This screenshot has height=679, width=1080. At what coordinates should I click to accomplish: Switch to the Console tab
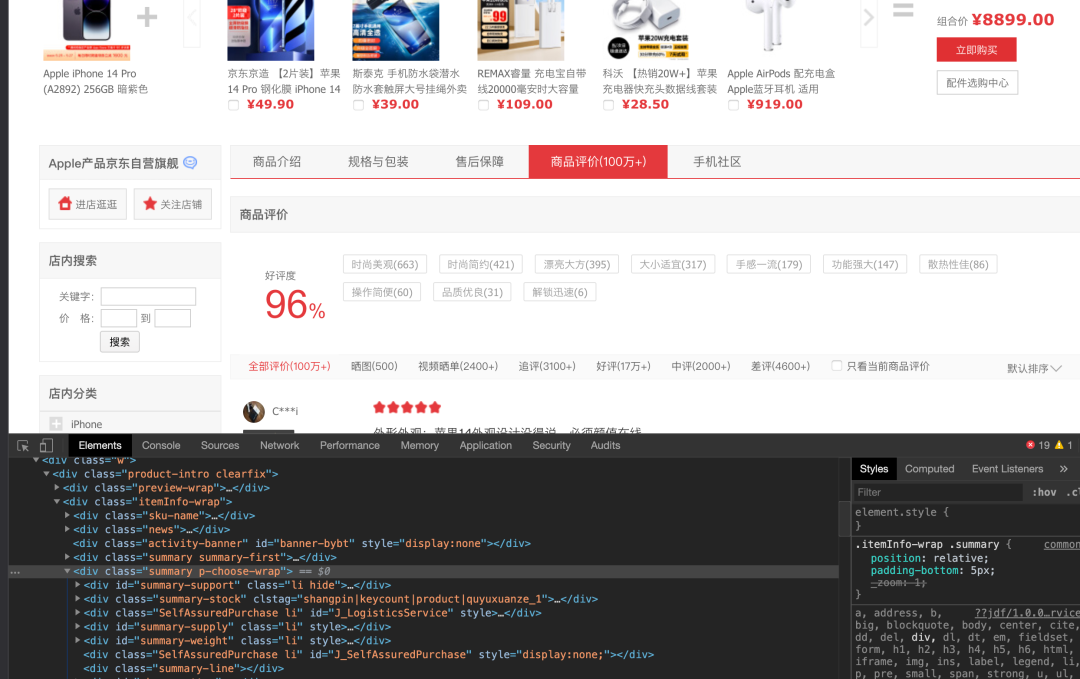pos(161,446)
